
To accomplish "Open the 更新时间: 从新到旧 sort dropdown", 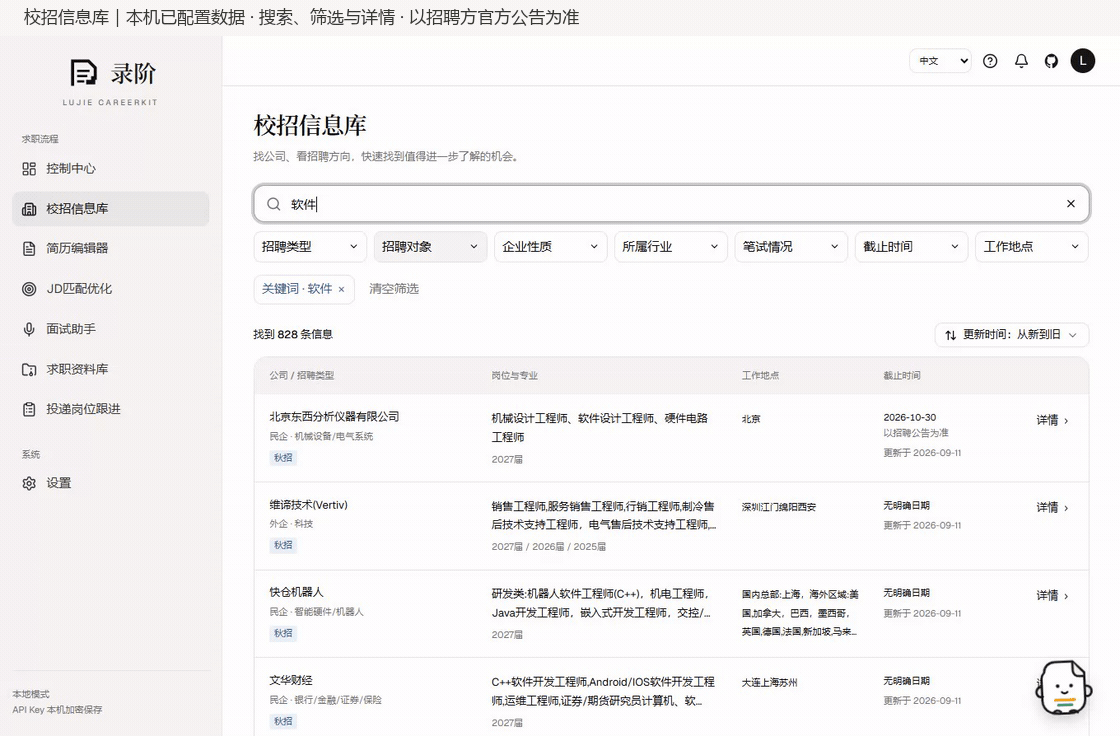I will pos(1011,334).
